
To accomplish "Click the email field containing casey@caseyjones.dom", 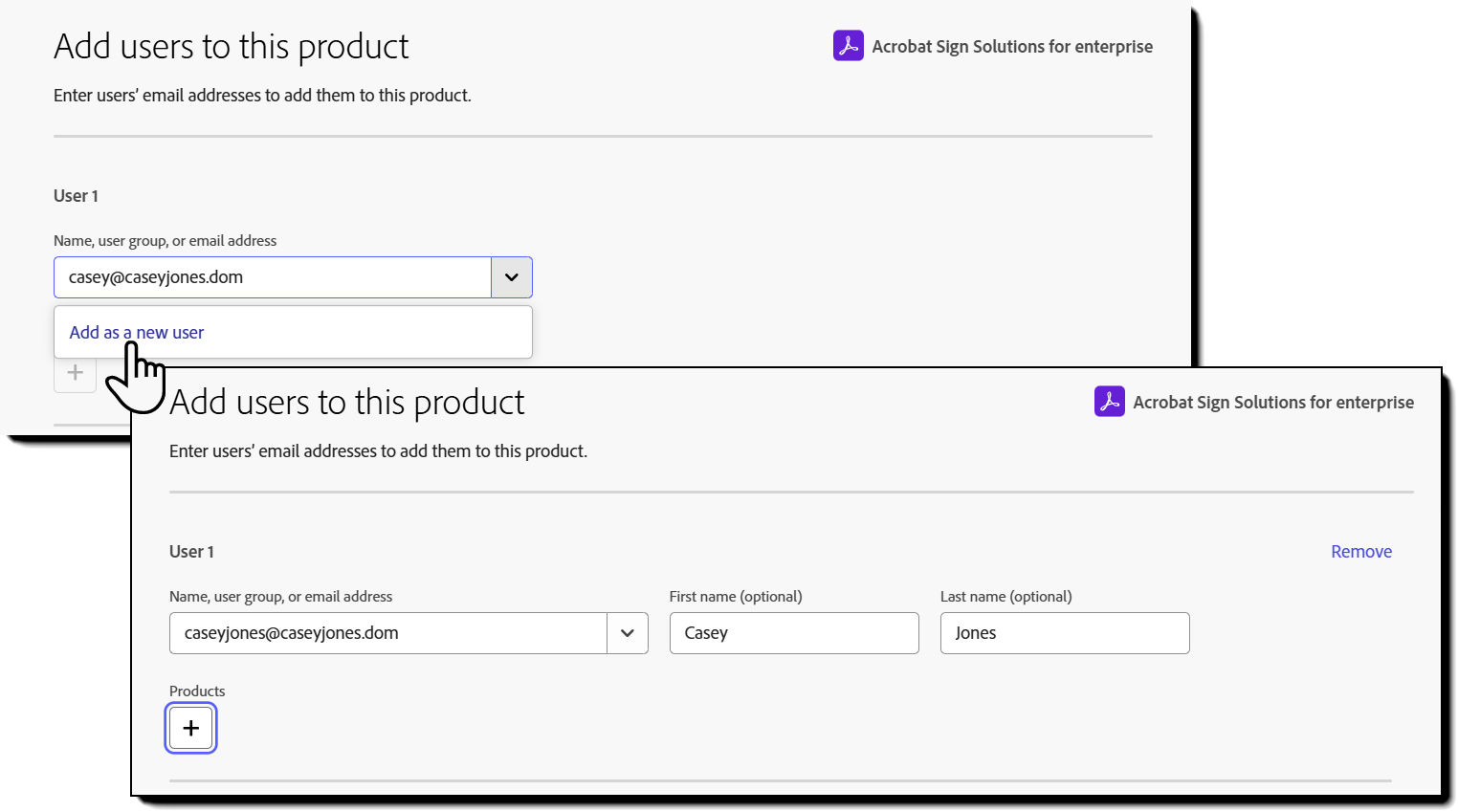I will coord(272,277).
